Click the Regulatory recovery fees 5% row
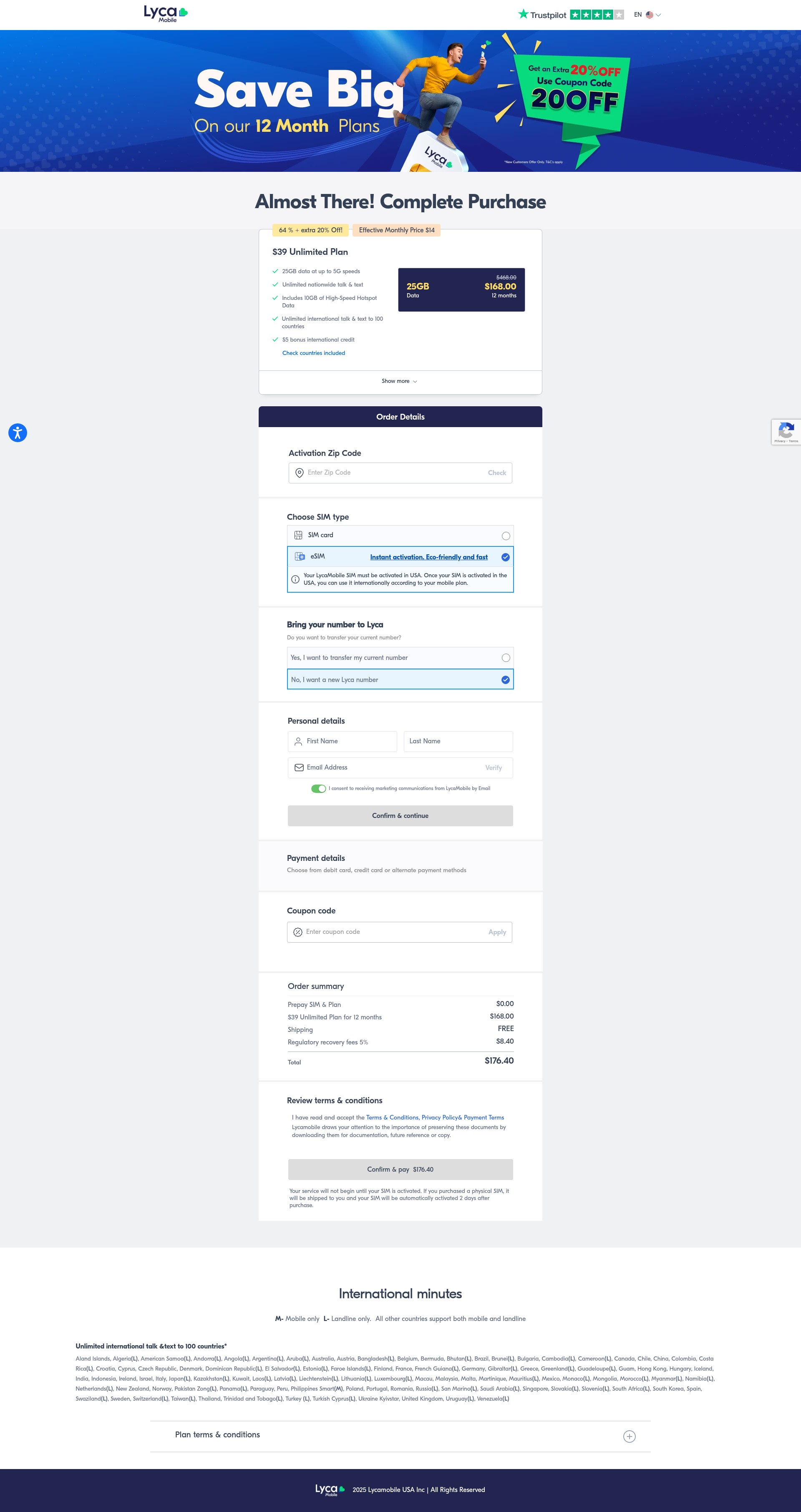 pos(400,1042)
